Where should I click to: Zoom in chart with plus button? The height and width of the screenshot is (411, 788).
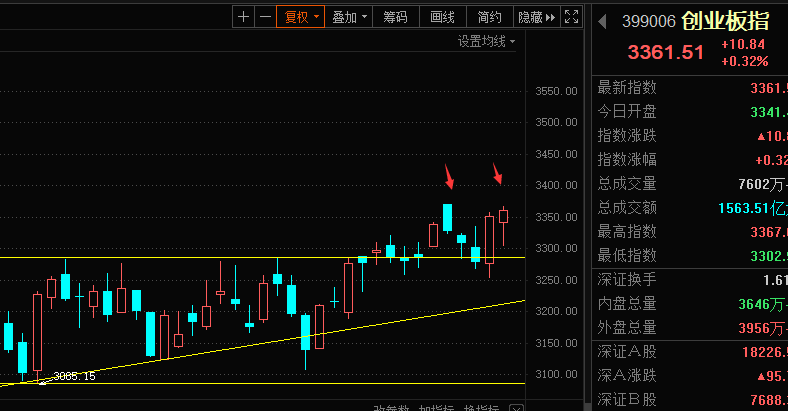[243, 17]
